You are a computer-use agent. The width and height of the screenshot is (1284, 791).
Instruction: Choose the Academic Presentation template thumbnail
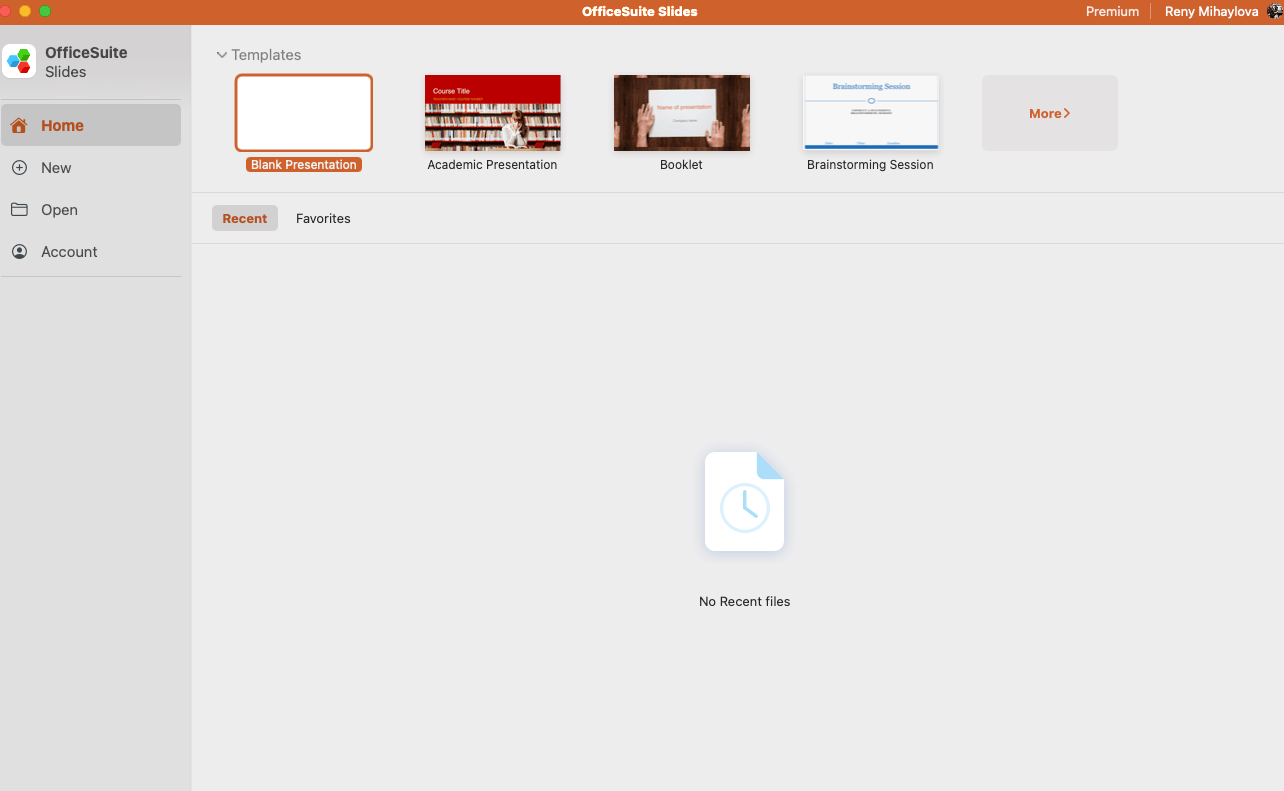click(492, 113)
